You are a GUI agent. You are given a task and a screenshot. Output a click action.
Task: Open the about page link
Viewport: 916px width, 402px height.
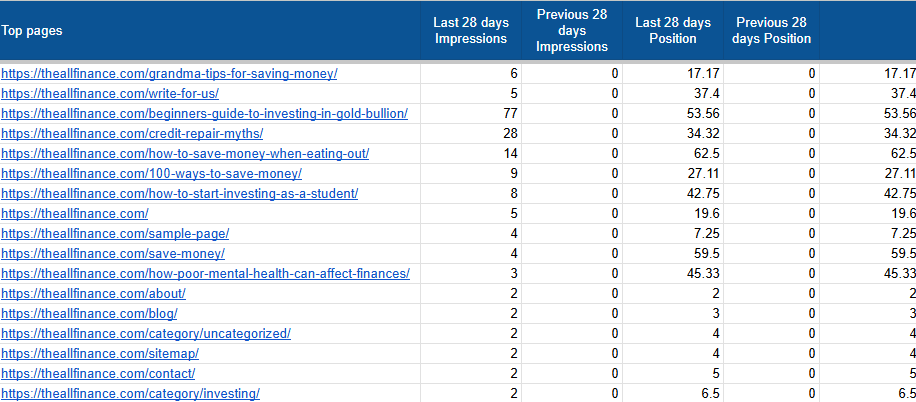pos(93,293)
